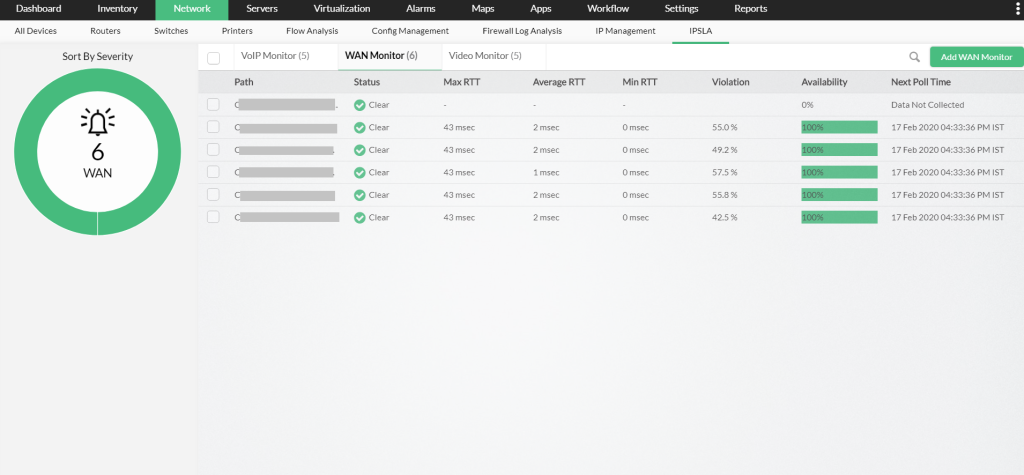Go to Switches submenu
The height and width of the screenshot is (475, 1024).
click(x=171, y=31)
